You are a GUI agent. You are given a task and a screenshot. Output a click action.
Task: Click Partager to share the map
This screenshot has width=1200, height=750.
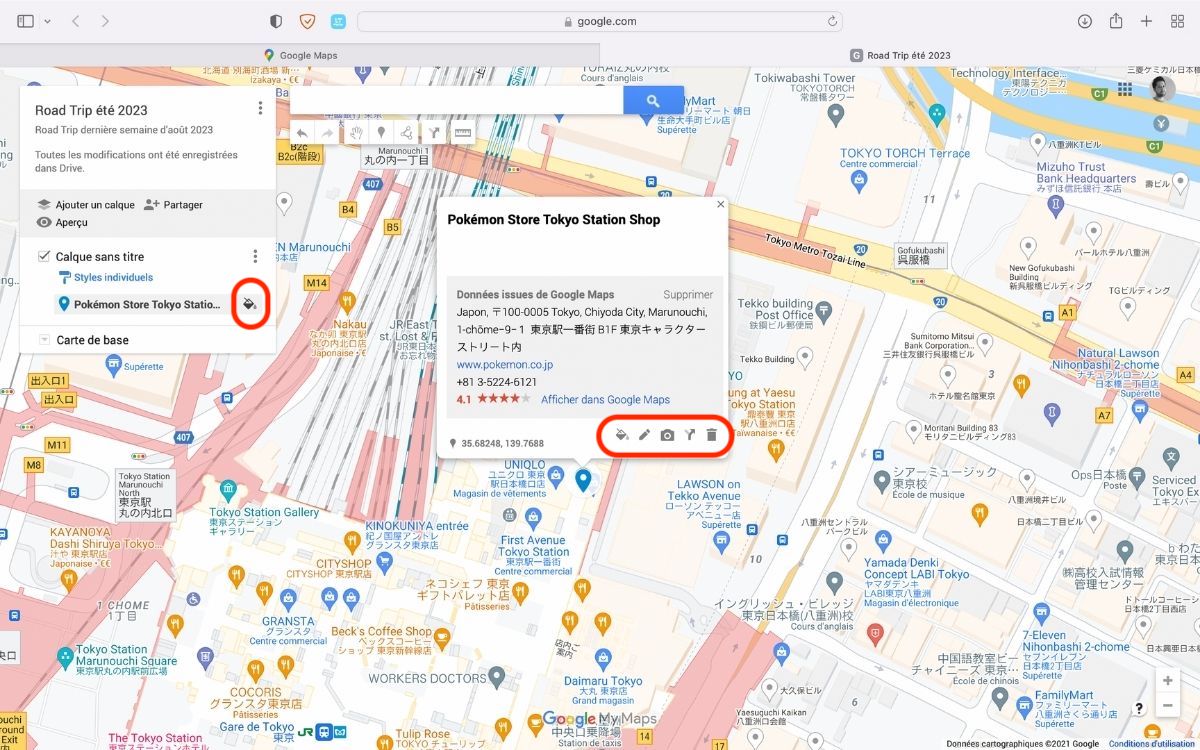[x=173, y=205]
